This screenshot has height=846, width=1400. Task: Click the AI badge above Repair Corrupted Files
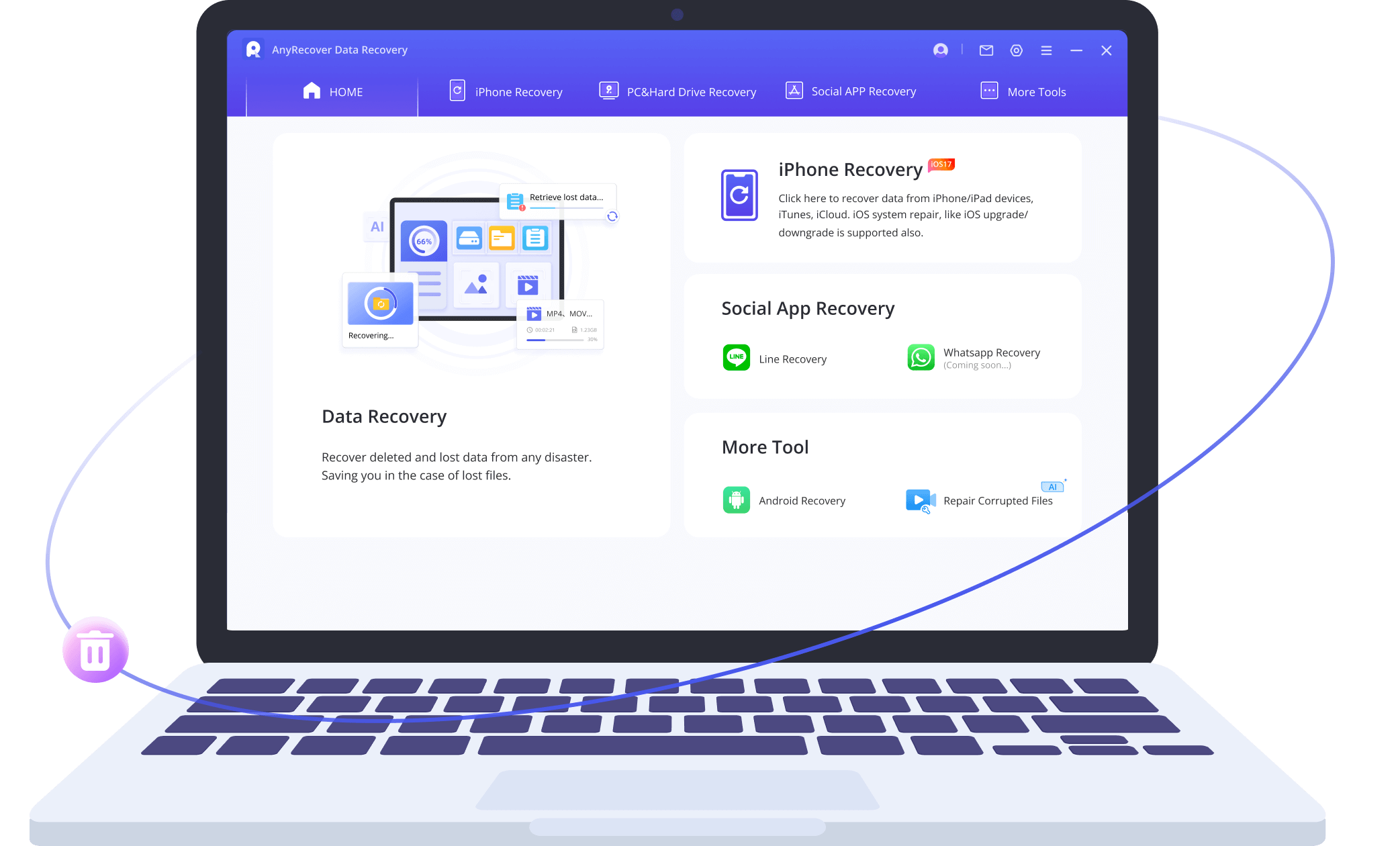[1052, 487]
